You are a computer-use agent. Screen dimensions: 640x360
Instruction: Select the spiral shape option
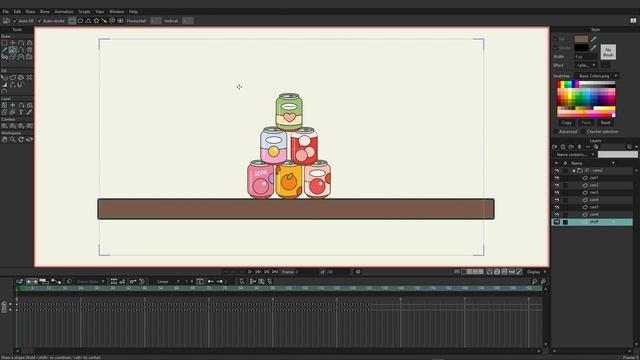point(112,20)
